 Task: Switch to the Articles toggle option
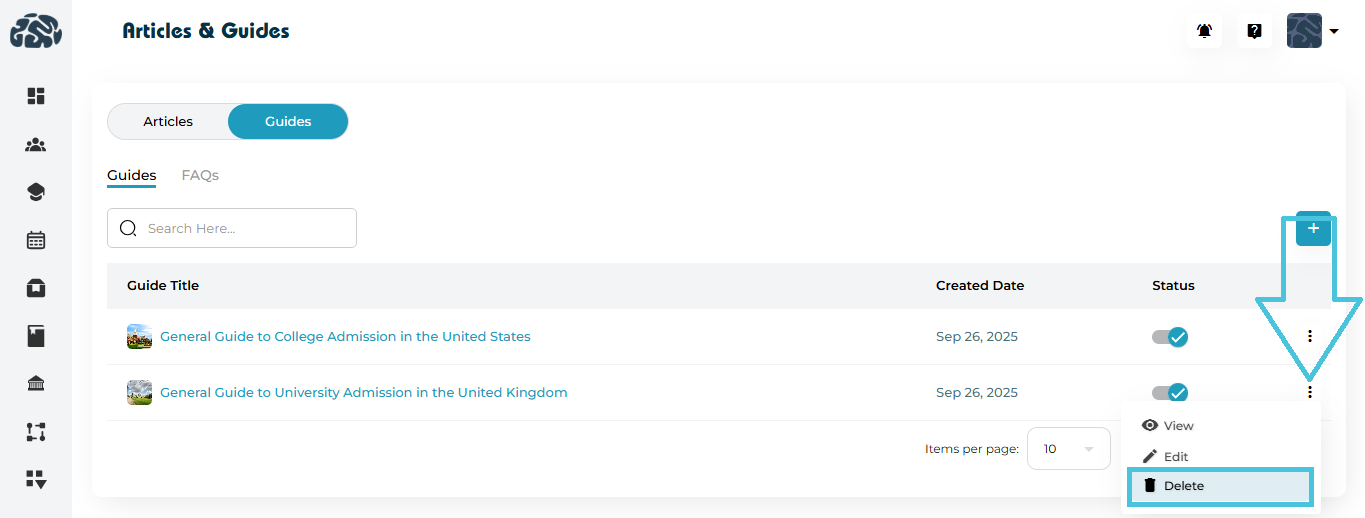click(168, 121)
